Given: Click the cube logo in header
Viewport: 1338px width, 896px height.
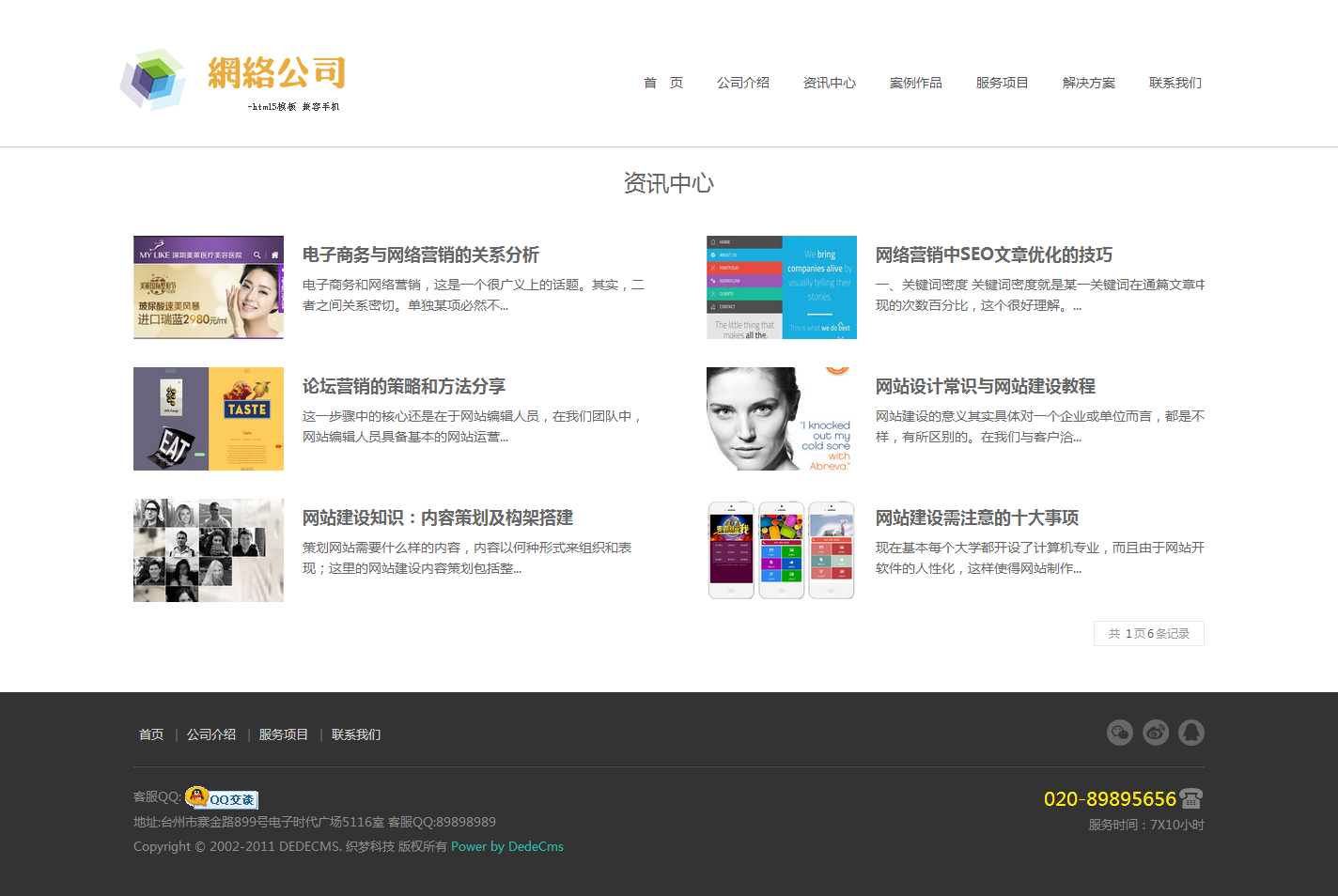Looking at the screenshot, I should click(x=152, y=80).
